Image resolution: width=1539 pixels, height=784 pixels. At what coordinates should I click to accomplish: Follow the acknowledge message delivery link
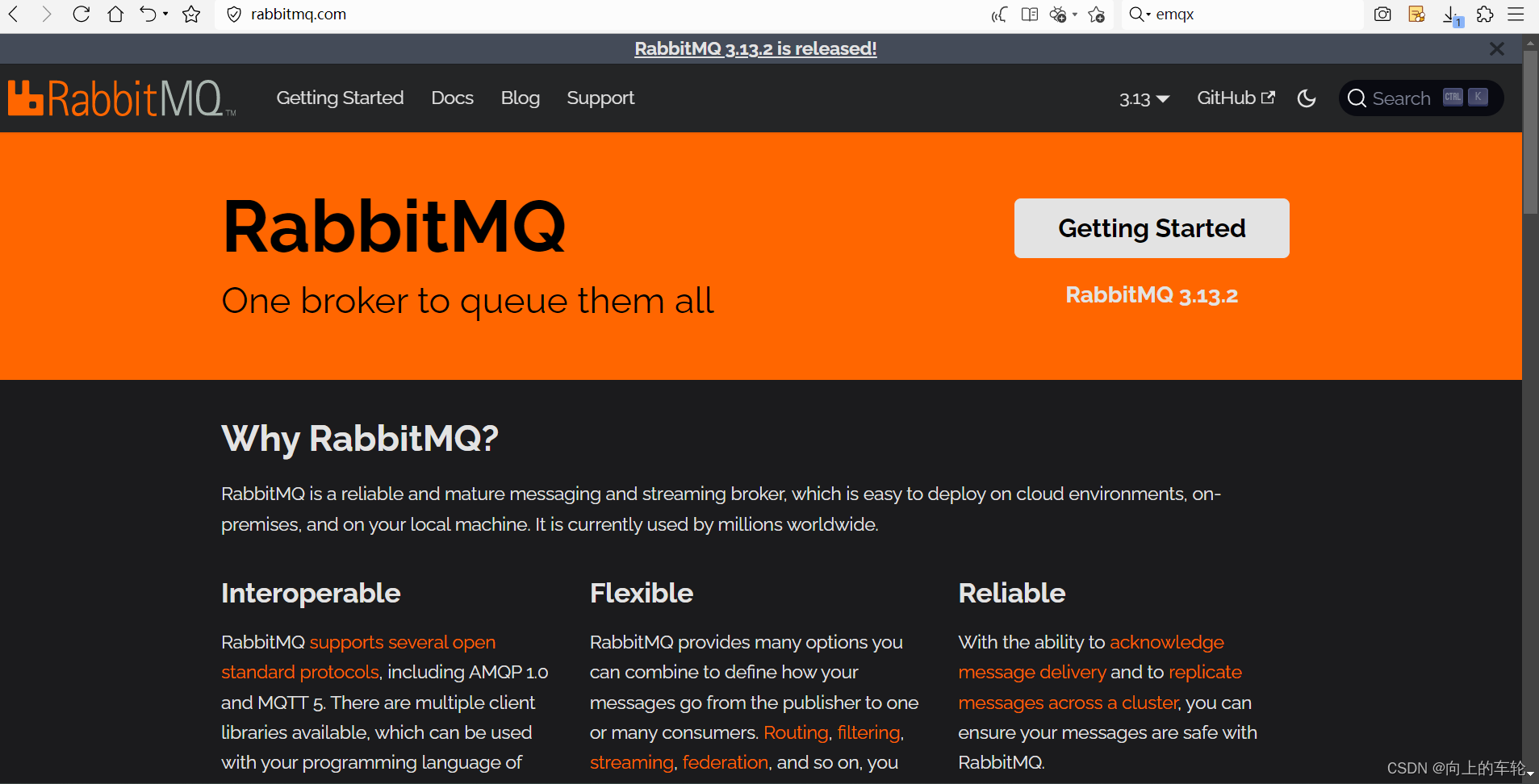pyautogui.click(x=1091, y=657)
